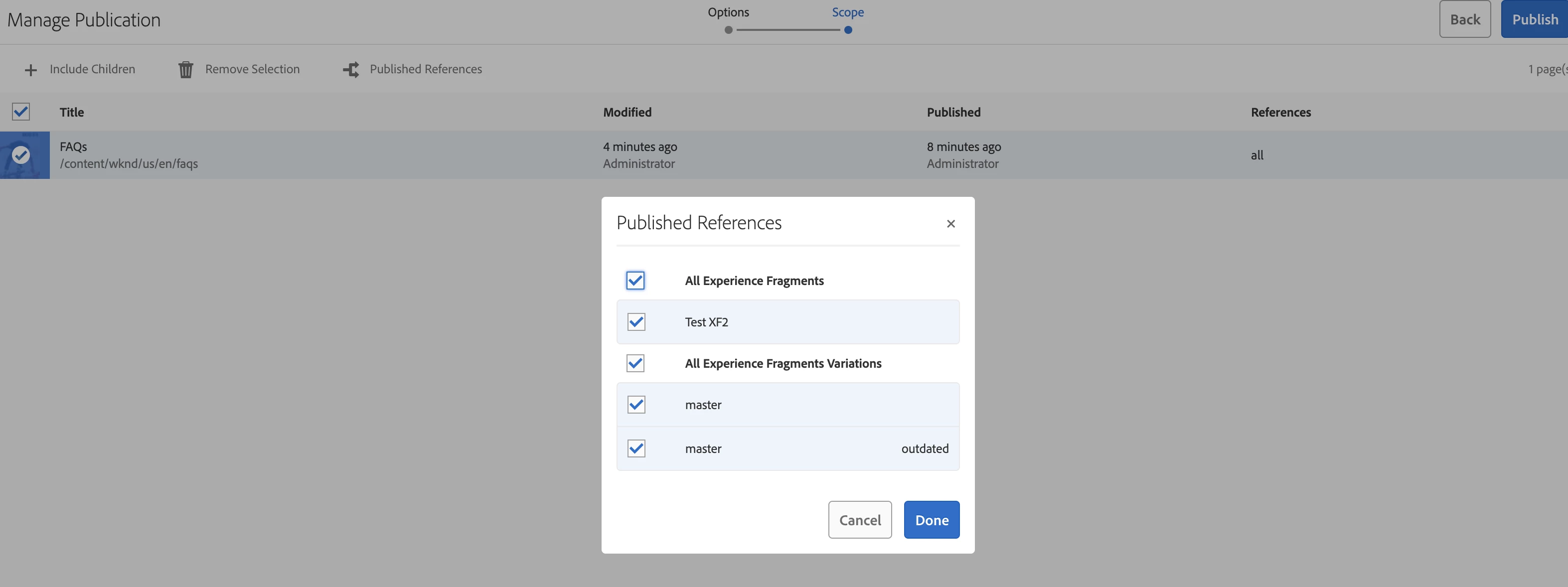The height and width of the screenshot is (587, 1568).
Task: Close the Published References dialog
Action: click(951, 224)
